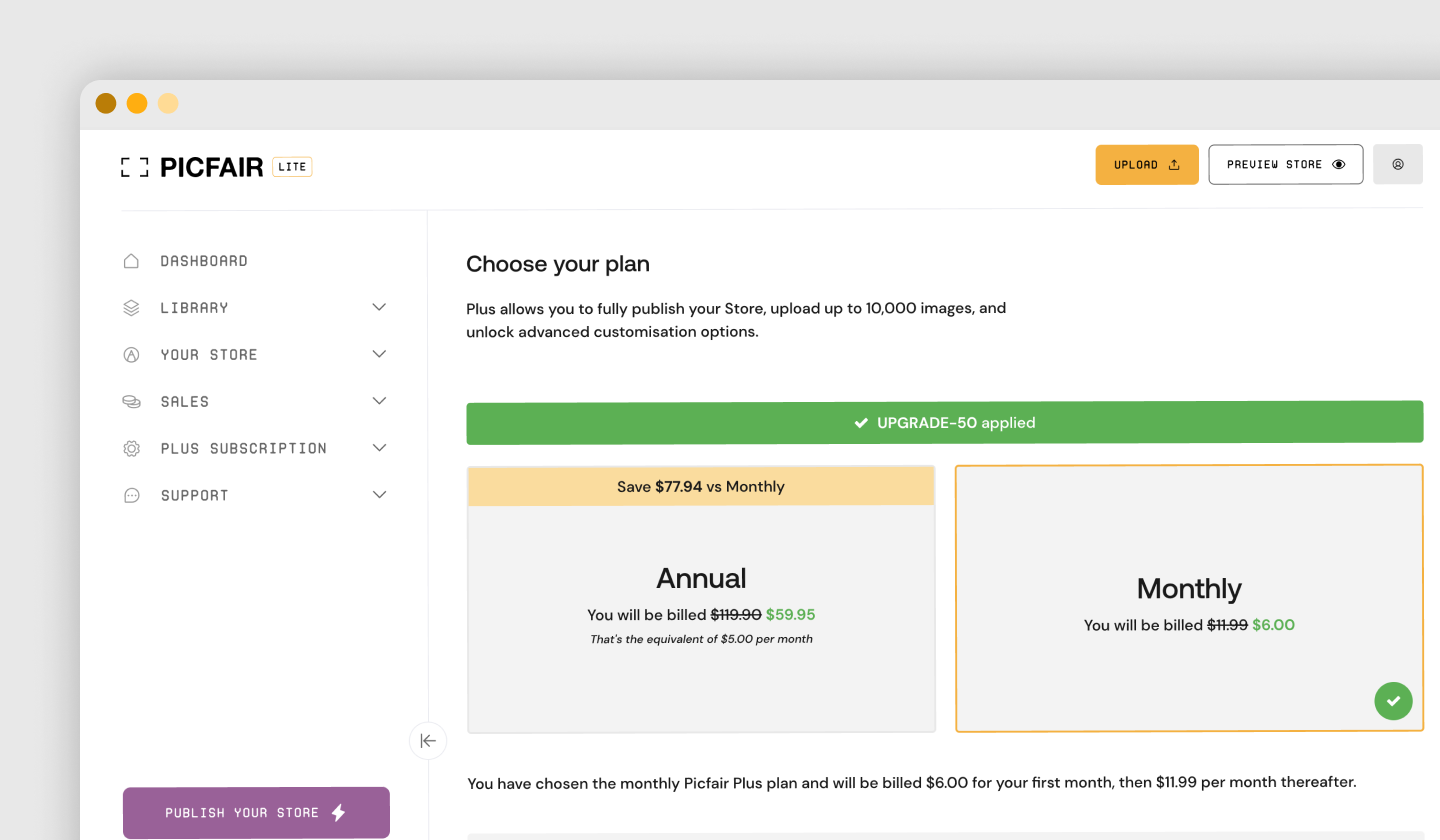Viewport: 1440px width, 840px height.
Task: Select the Monthly plan card
Action: click(x=1189, y=598)
